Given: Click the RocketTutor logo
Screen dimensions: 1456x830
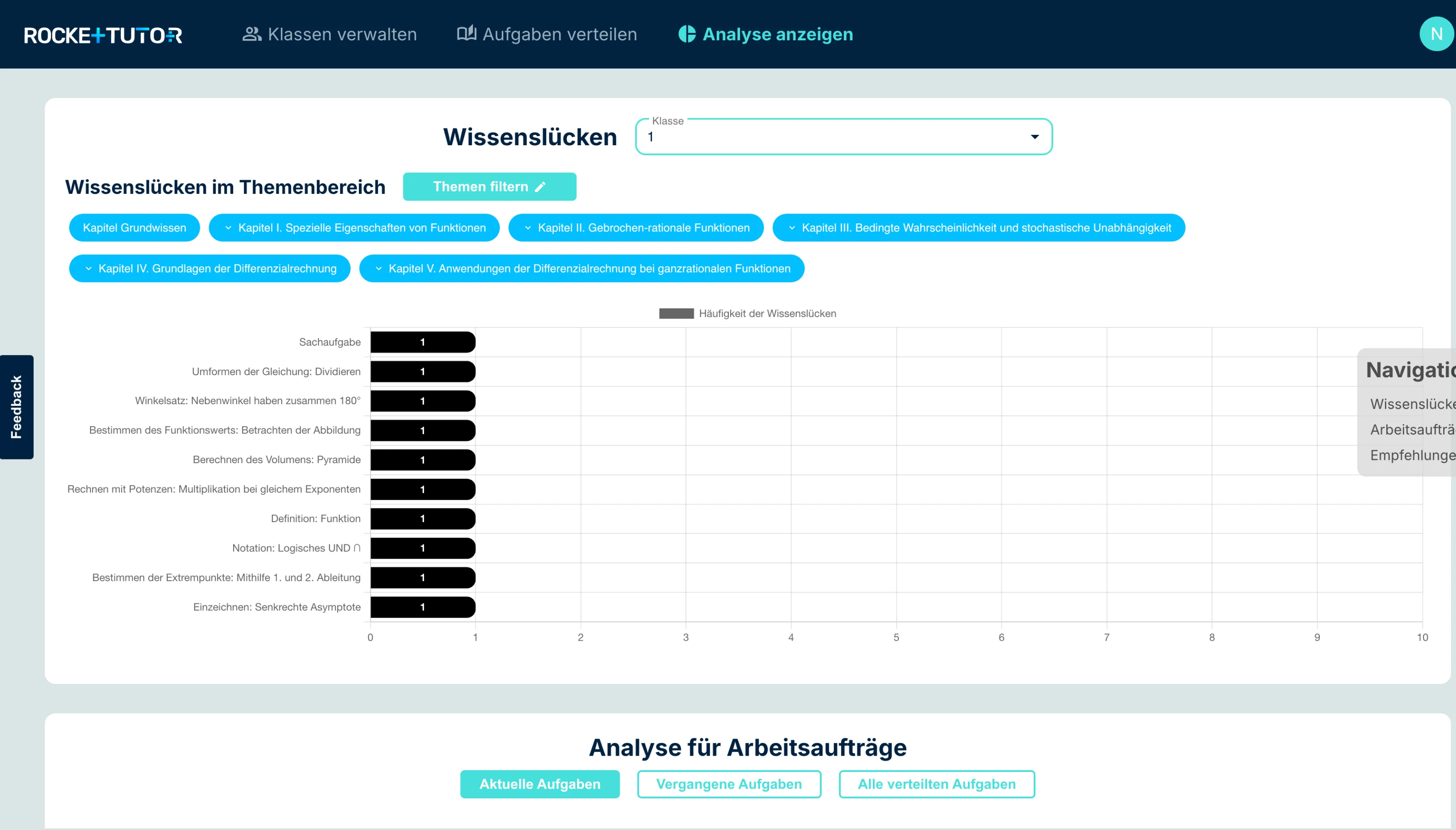Looking at the screenshot, I should tap(103, 35).
